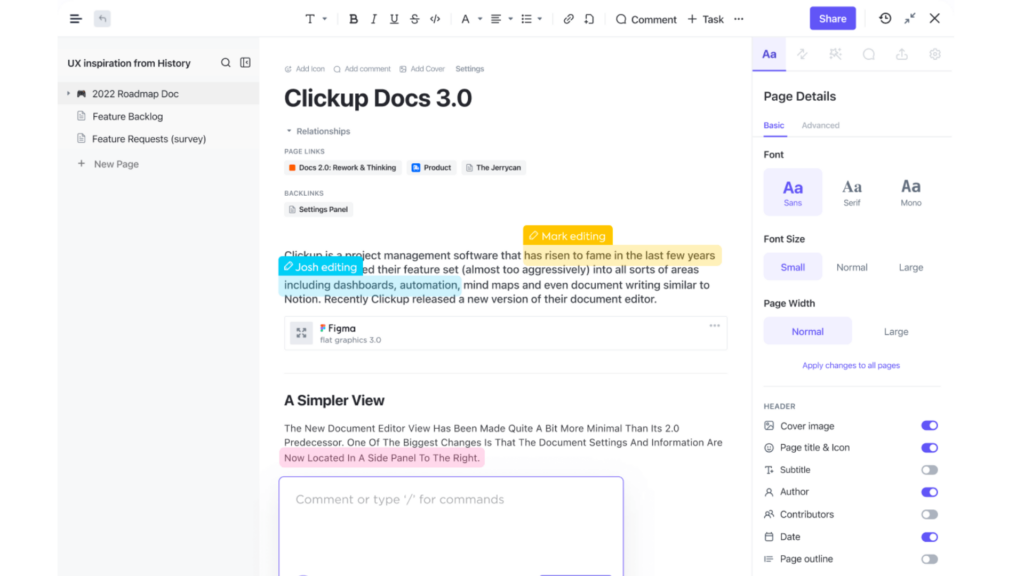
Task: Click the Add comment option above title
Action: coord(362,69)
